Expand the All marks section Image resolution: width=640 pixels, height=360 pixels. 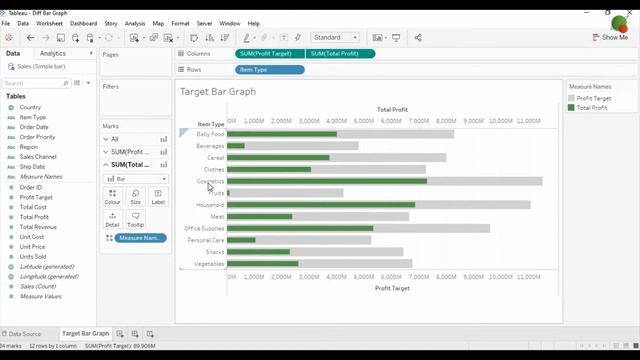click(106, 139)
